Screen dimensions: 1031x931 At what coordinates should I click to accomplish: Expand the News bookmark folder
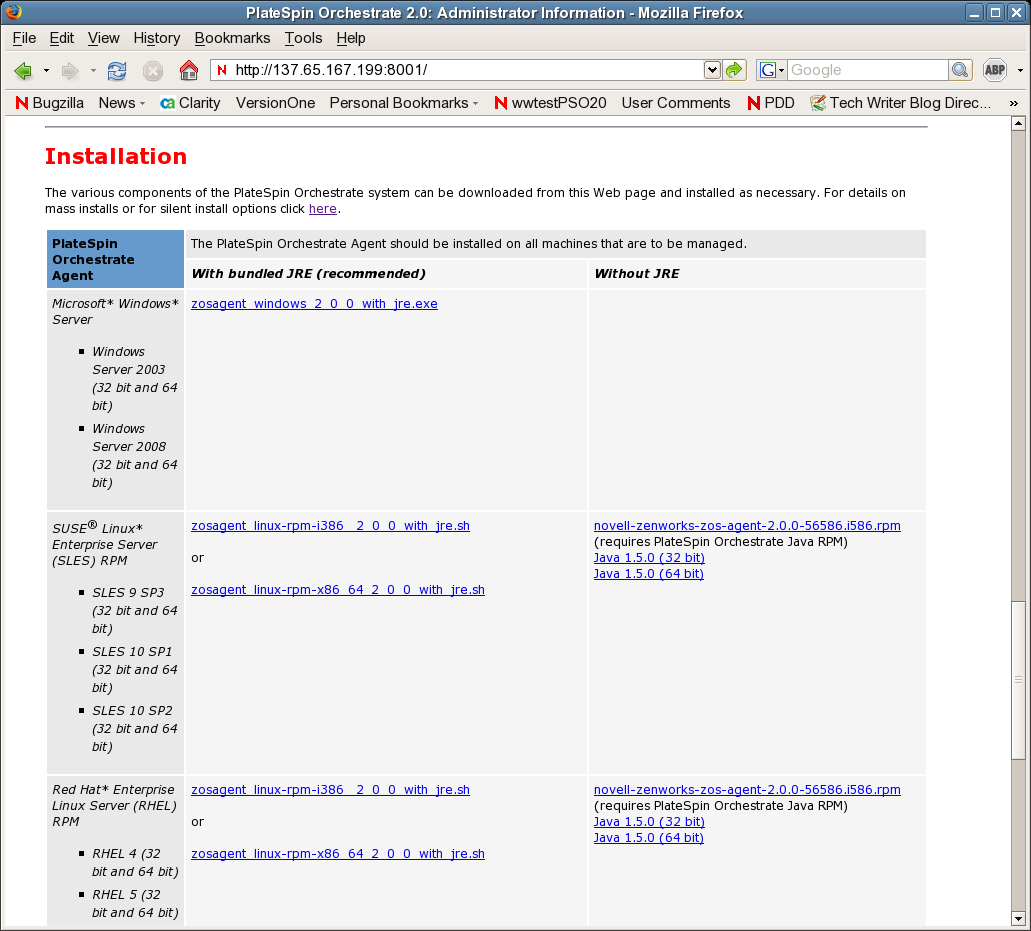click(x=122, y=103)
